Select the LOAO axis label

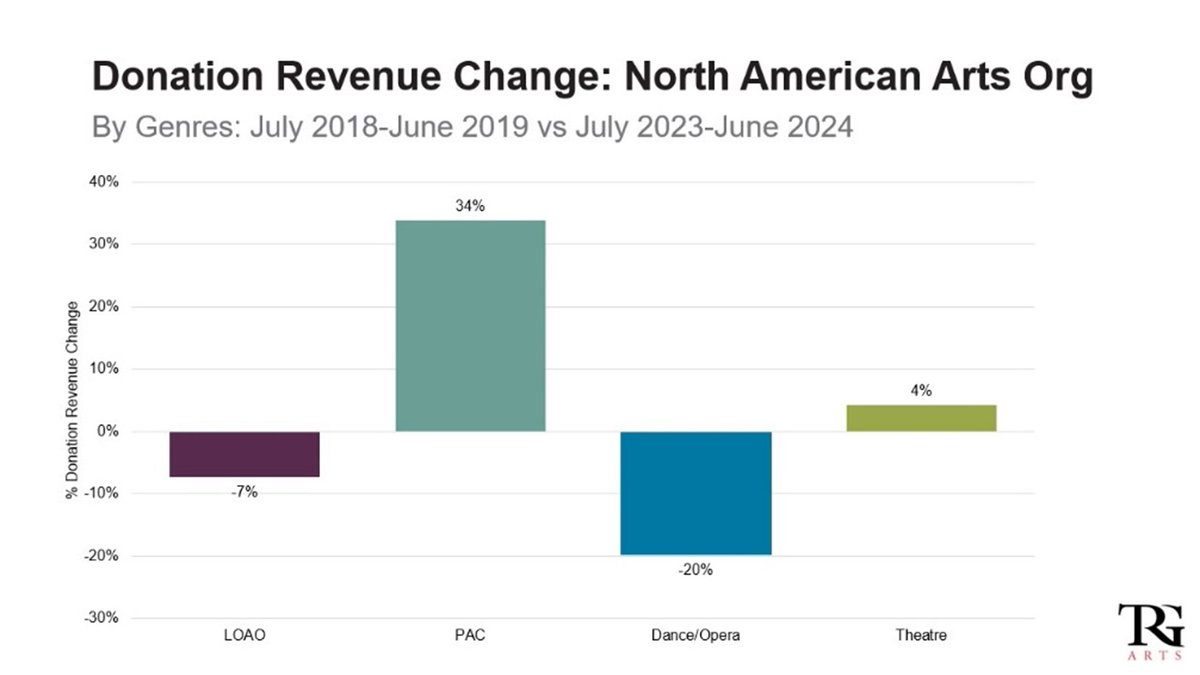pos(245,634)
